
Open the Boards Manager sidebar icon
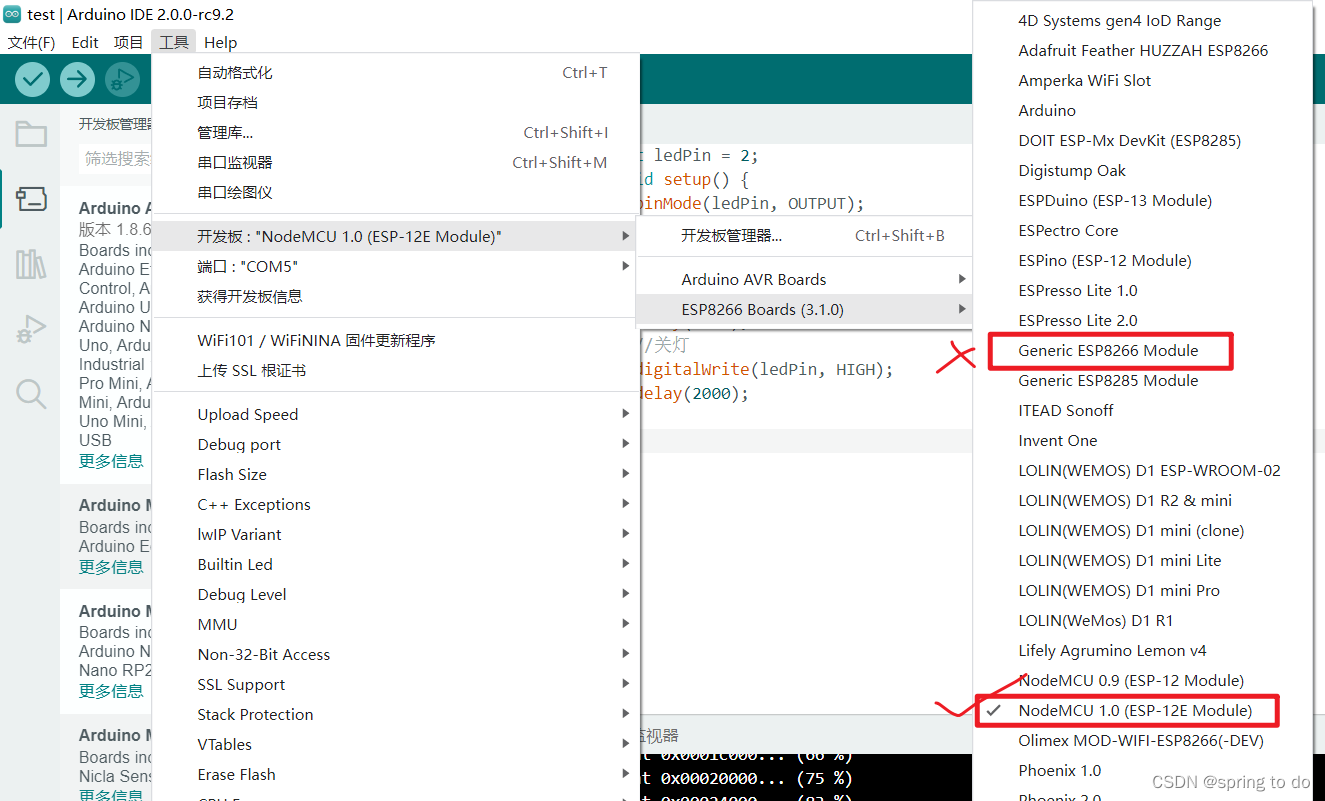(x=31, y=199)
